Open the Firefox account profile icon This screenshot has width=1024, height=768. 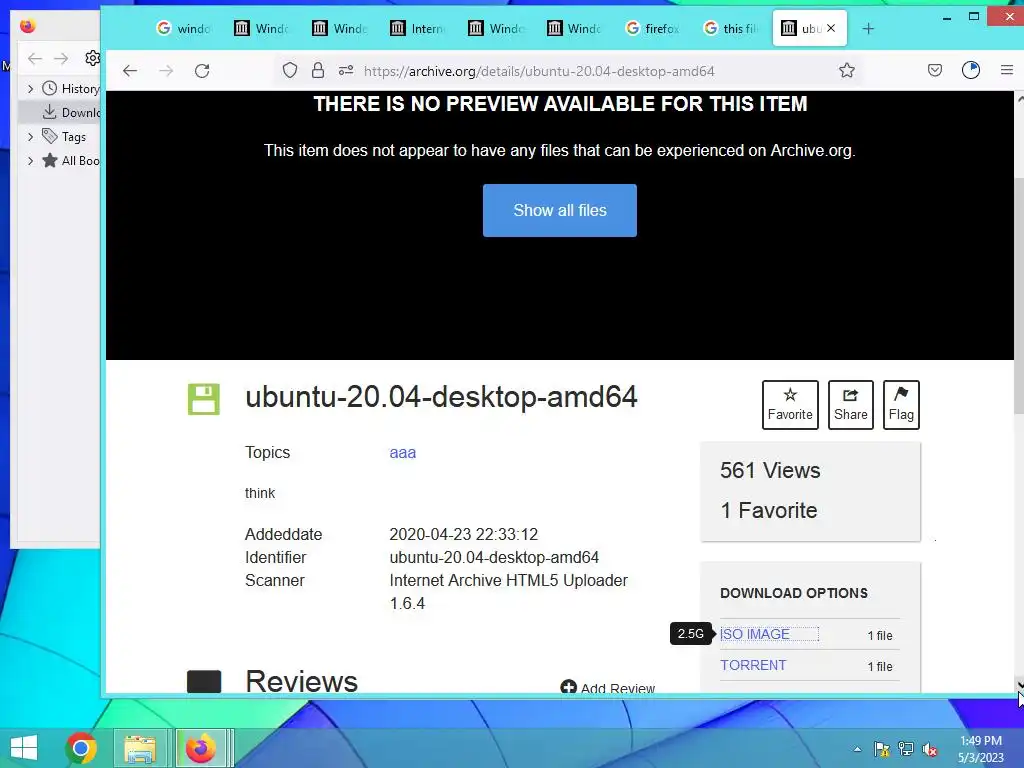point(971,71)
